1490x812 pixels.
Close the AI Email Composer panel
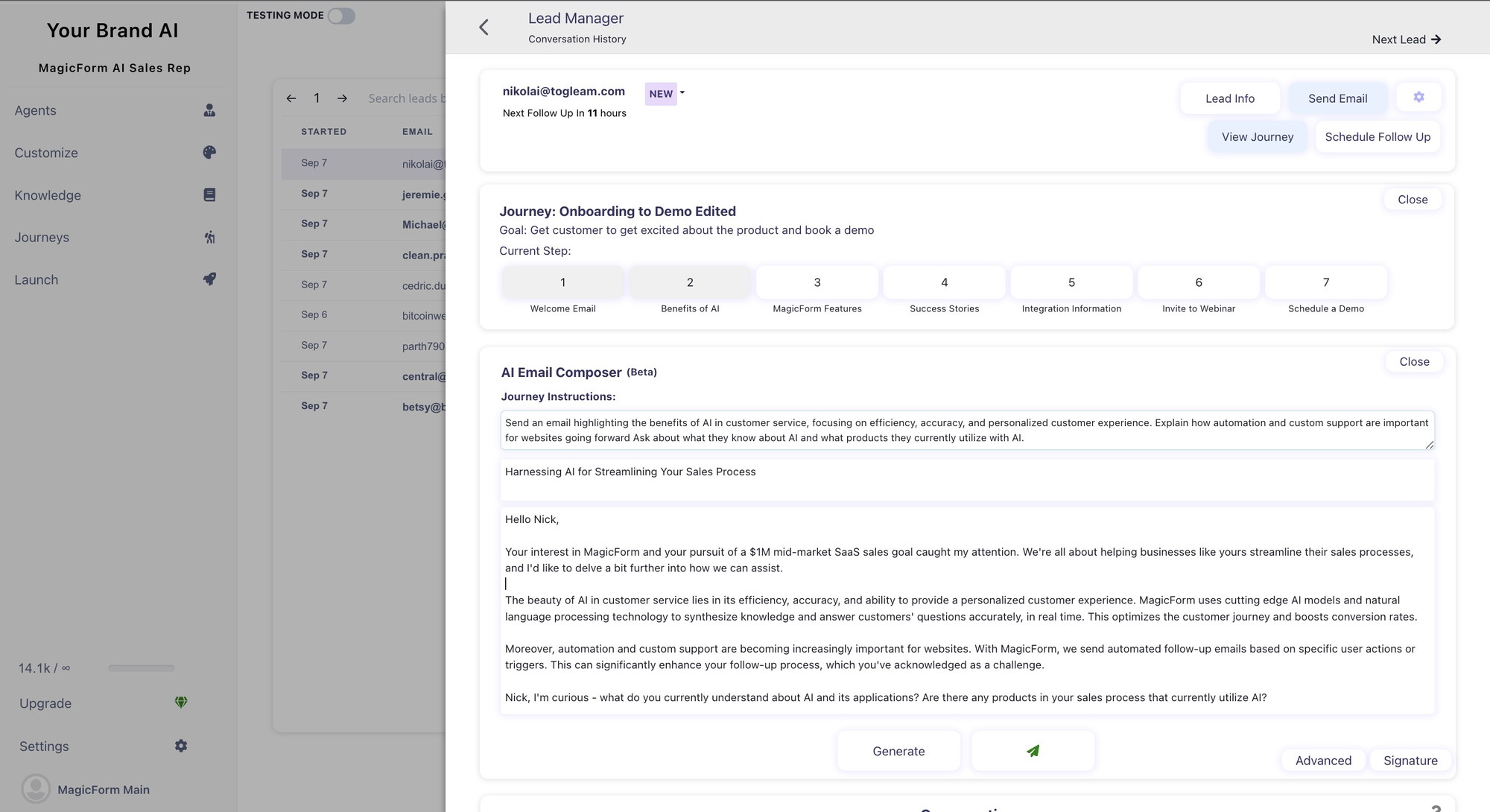click(1414, 361)
